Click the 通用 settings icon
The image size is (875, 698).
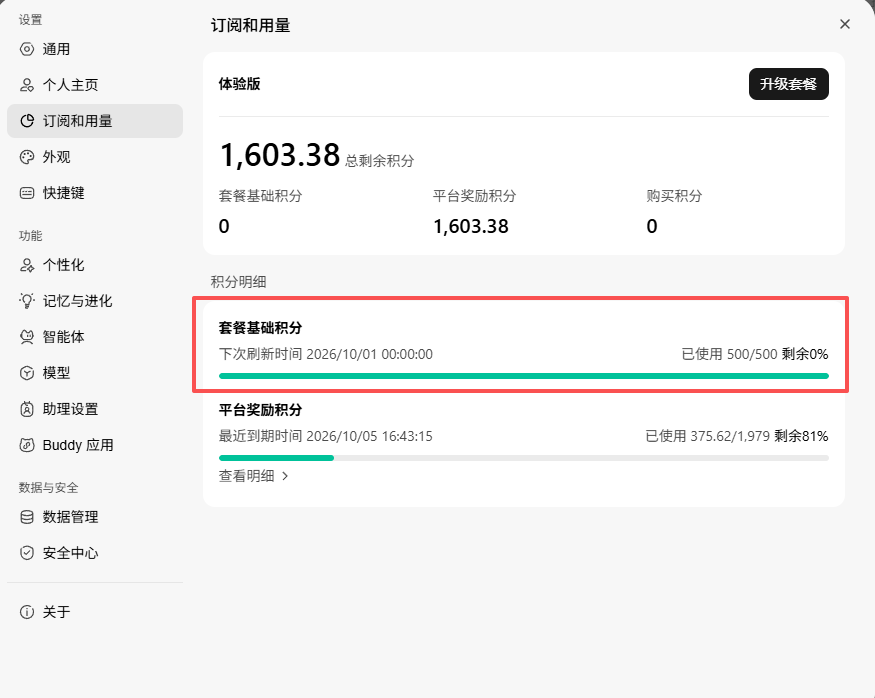pyautogui.click(x=27, y=49)
